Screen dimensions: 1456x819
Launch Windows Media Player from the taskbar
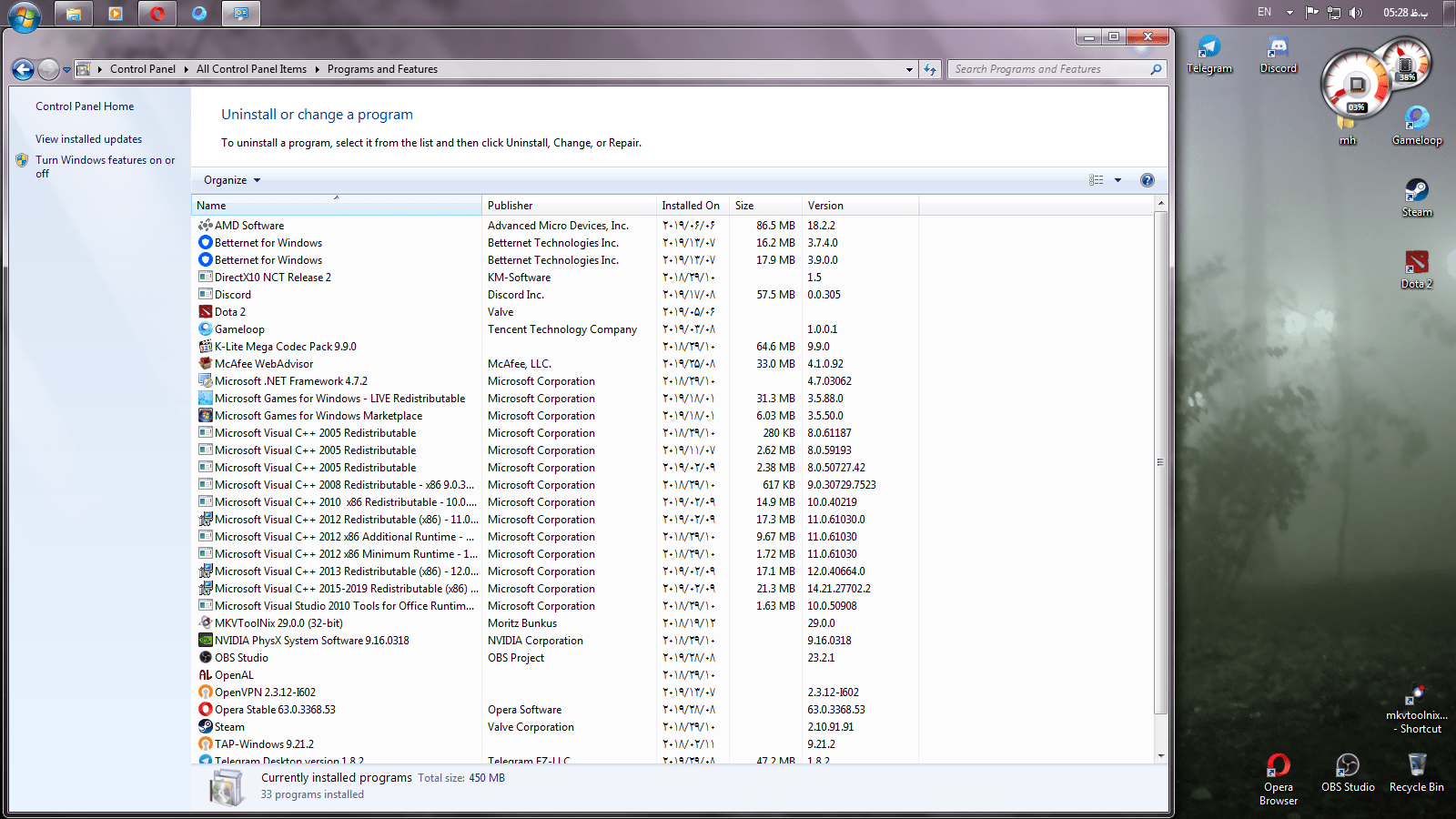tap(116, 14)
